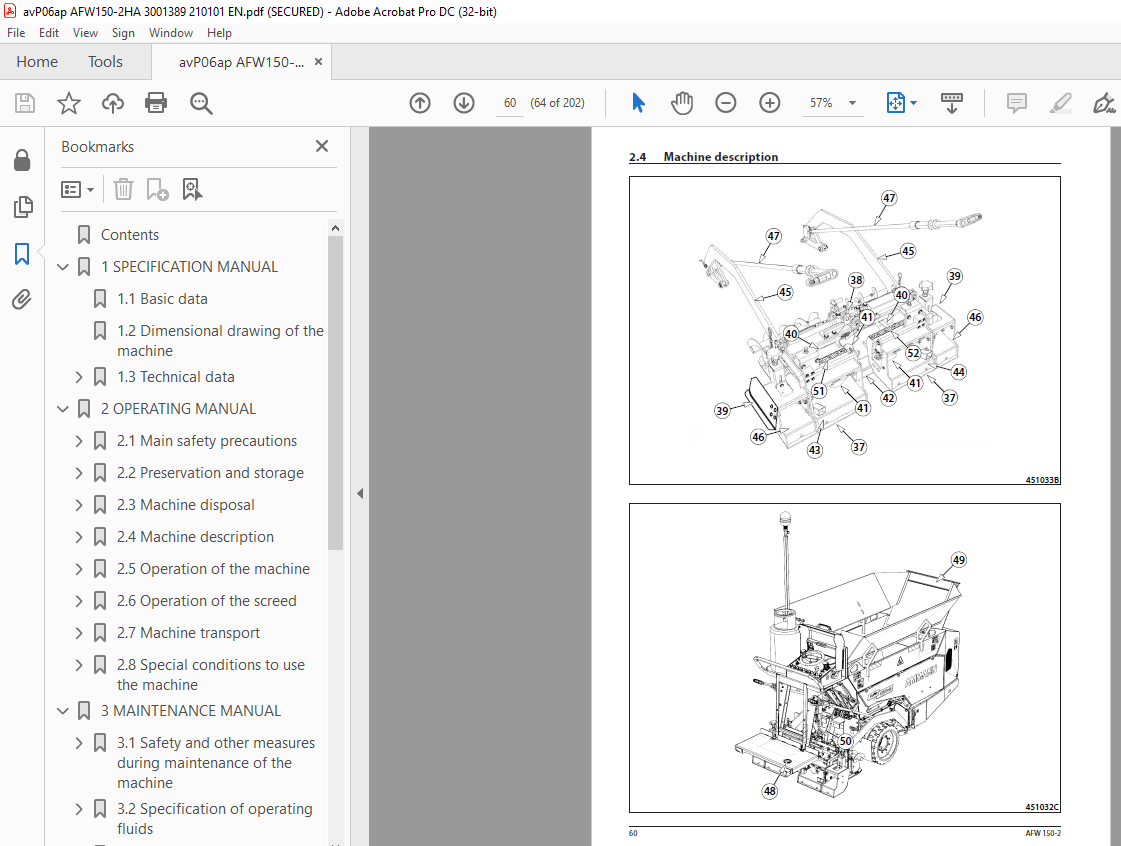1121x846 pixels.
Task: Collapse 3 MAINTENANCE MANUAL bookmark
Action: coord(63,711)
